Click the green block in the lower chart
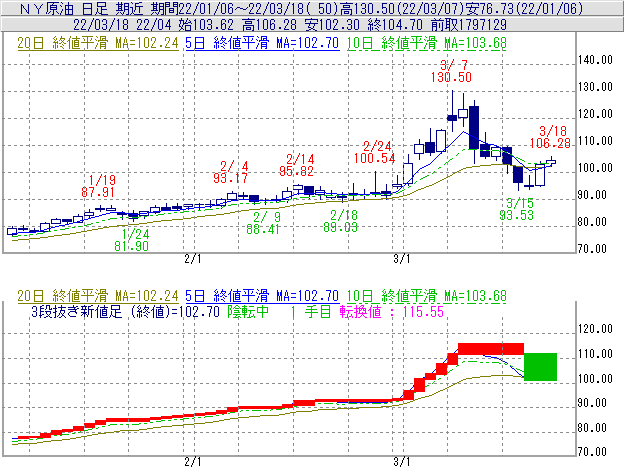The height and width of the screenshot is (475, 624). point(540,366)
